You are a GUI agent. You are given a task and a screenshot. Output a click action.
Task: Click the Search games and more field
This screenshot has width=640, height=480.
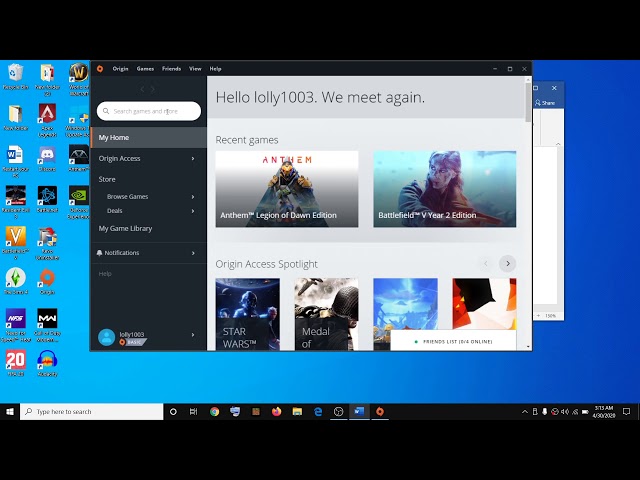coord(150,111)
